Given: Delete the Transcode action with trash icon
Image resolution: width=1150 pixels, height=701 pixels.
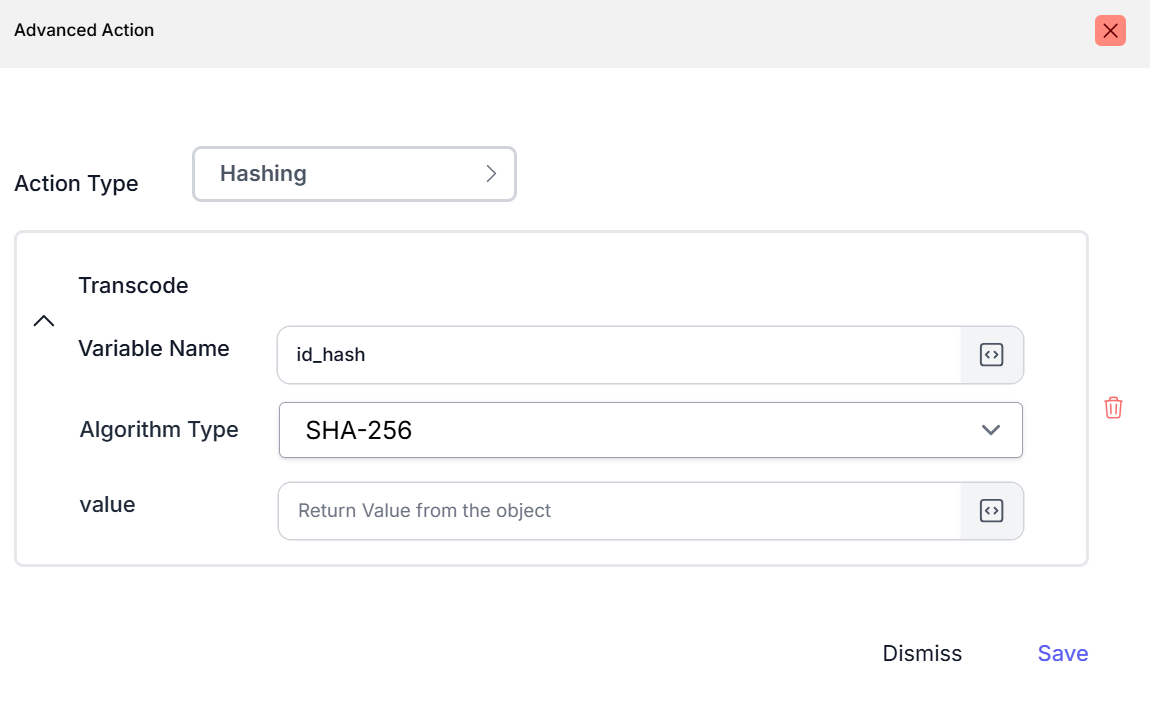Looking at the screenshot, I should tap(1113, 408).
